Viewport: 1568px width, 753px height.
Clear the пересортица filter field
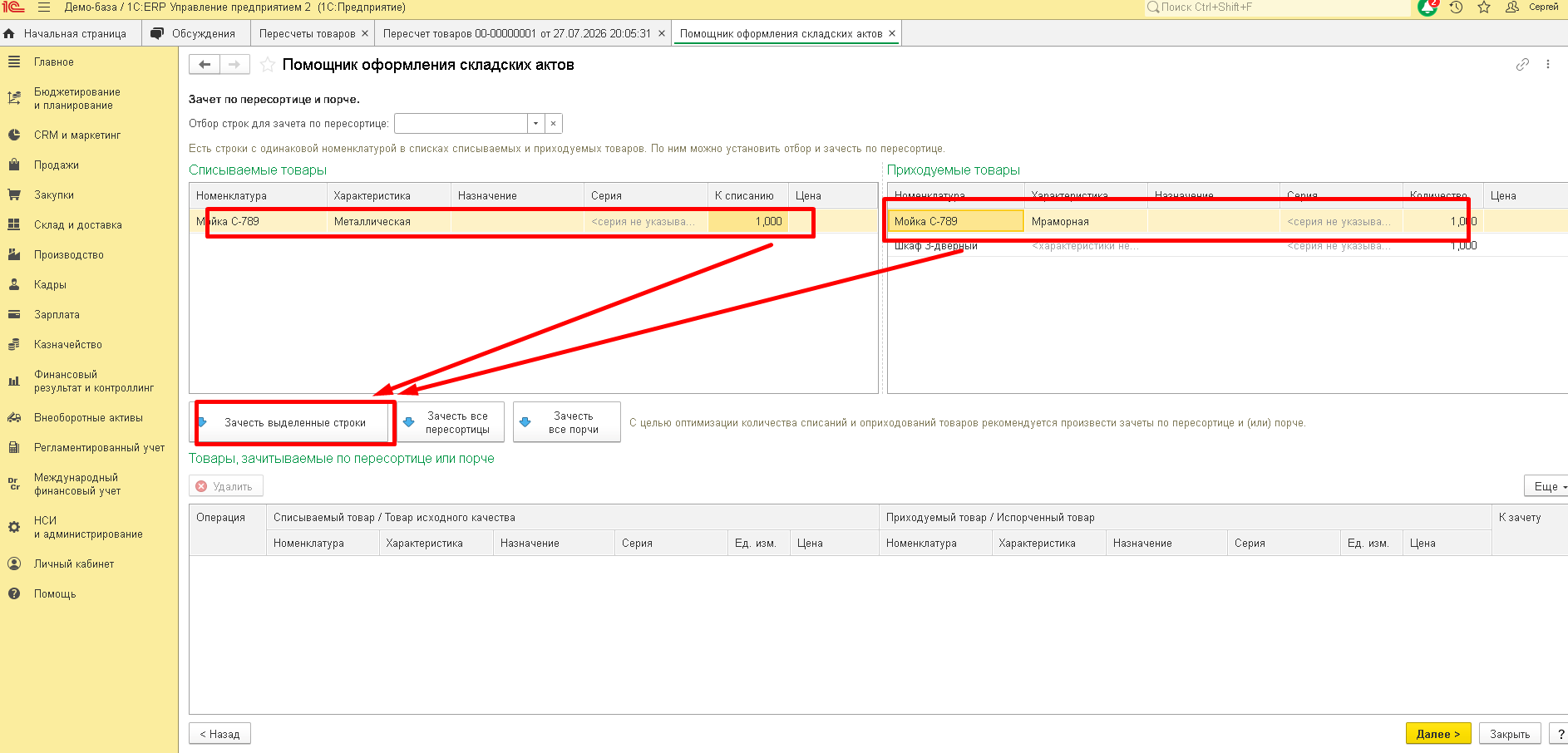coord(554,124)
